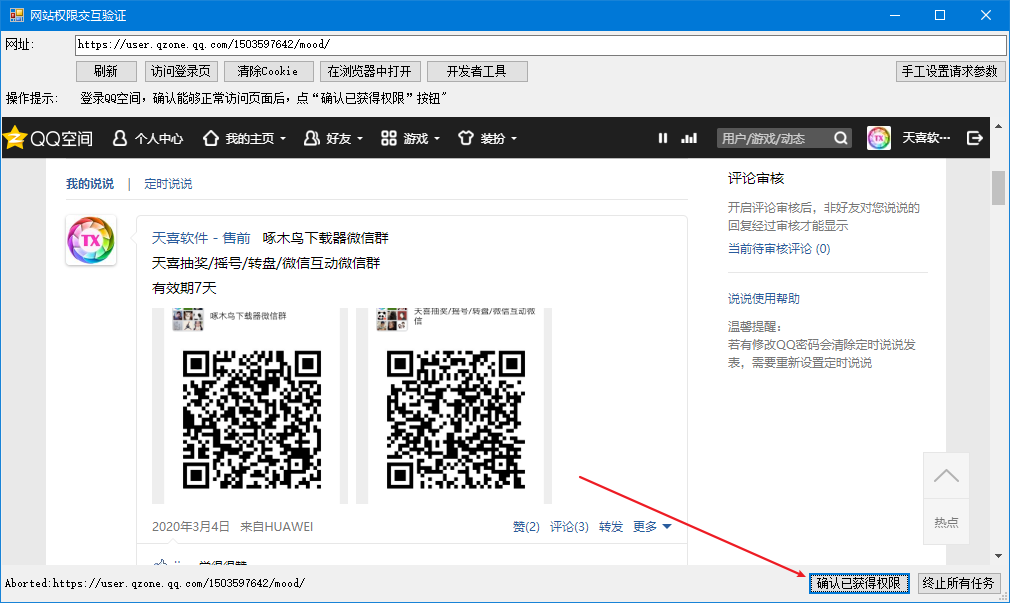
Task: Open 个人中心 person icon in navbar
Action: click(120, 138)
